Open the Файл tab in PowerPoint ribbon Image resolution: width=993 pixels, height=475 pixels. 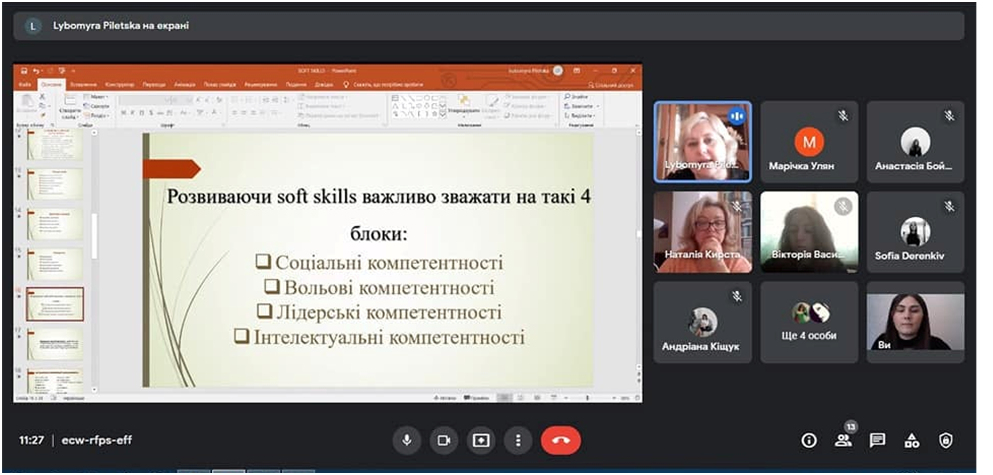(x=25, y=85)
